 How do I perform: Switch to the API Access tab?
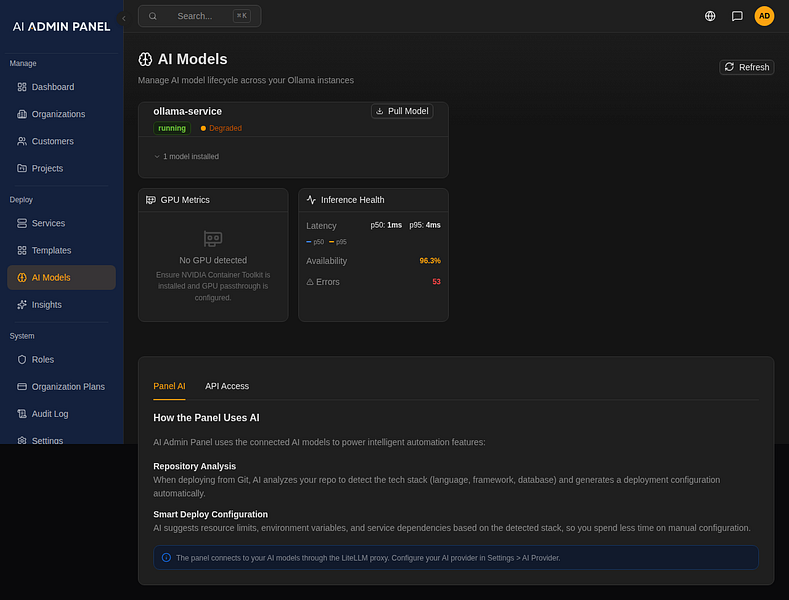click(227, 386)
